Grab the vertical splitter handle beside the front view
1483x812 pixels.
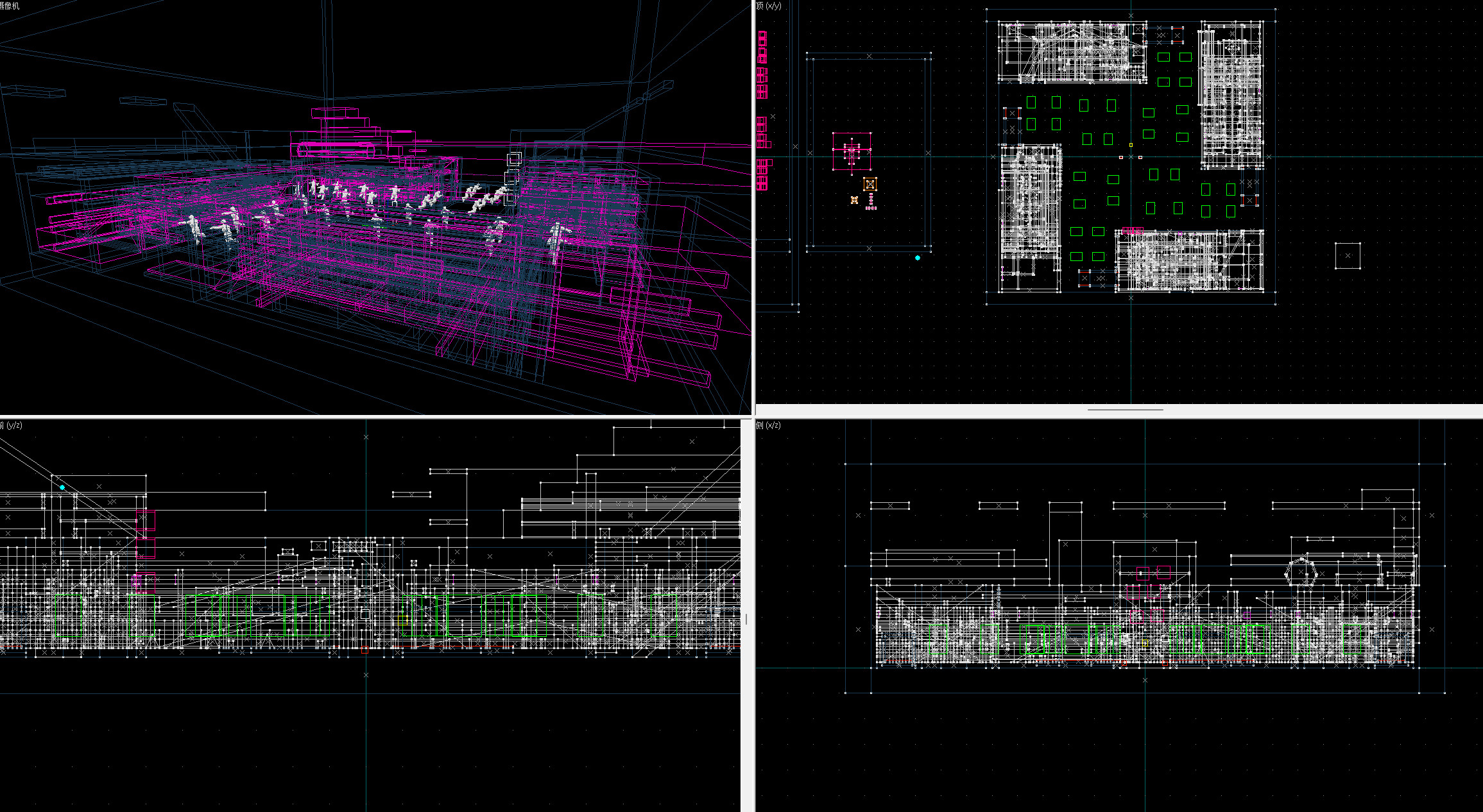[x=746, y=619]
